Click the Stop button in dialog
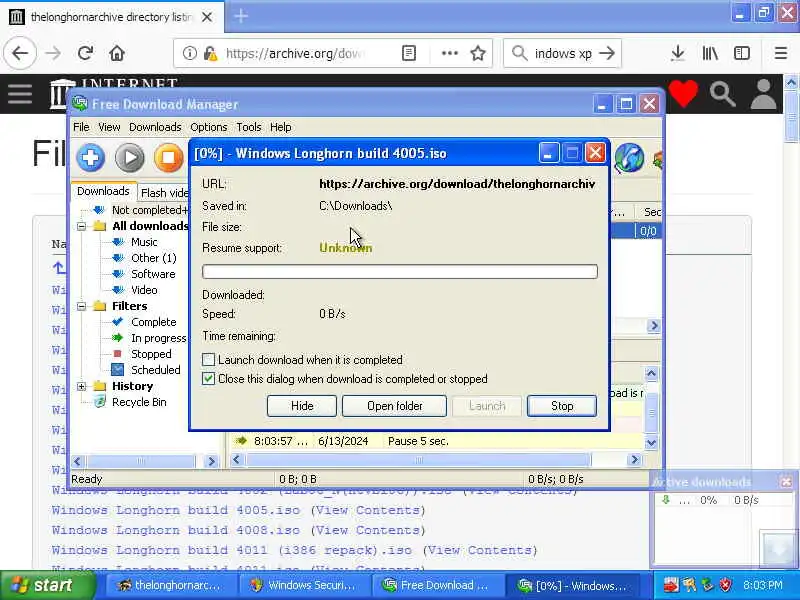The width and height of the screenshot is (800, 600). click(x=562, y=406)
